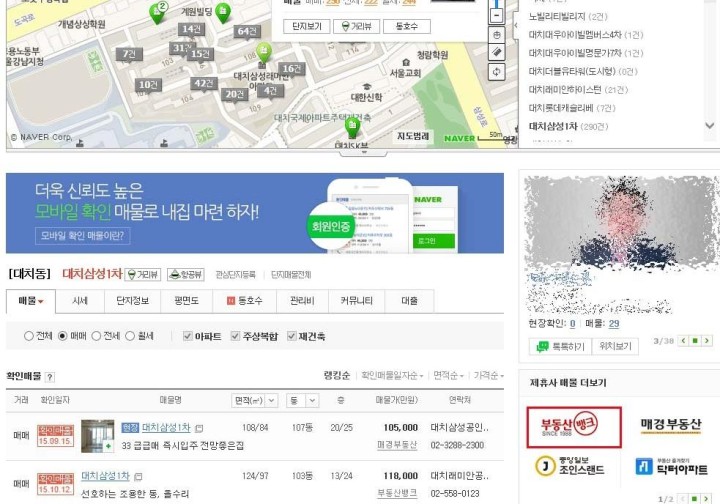Expand the complex list down chevron
Viewport: 720px width, 504px height.
coord(709,125)
